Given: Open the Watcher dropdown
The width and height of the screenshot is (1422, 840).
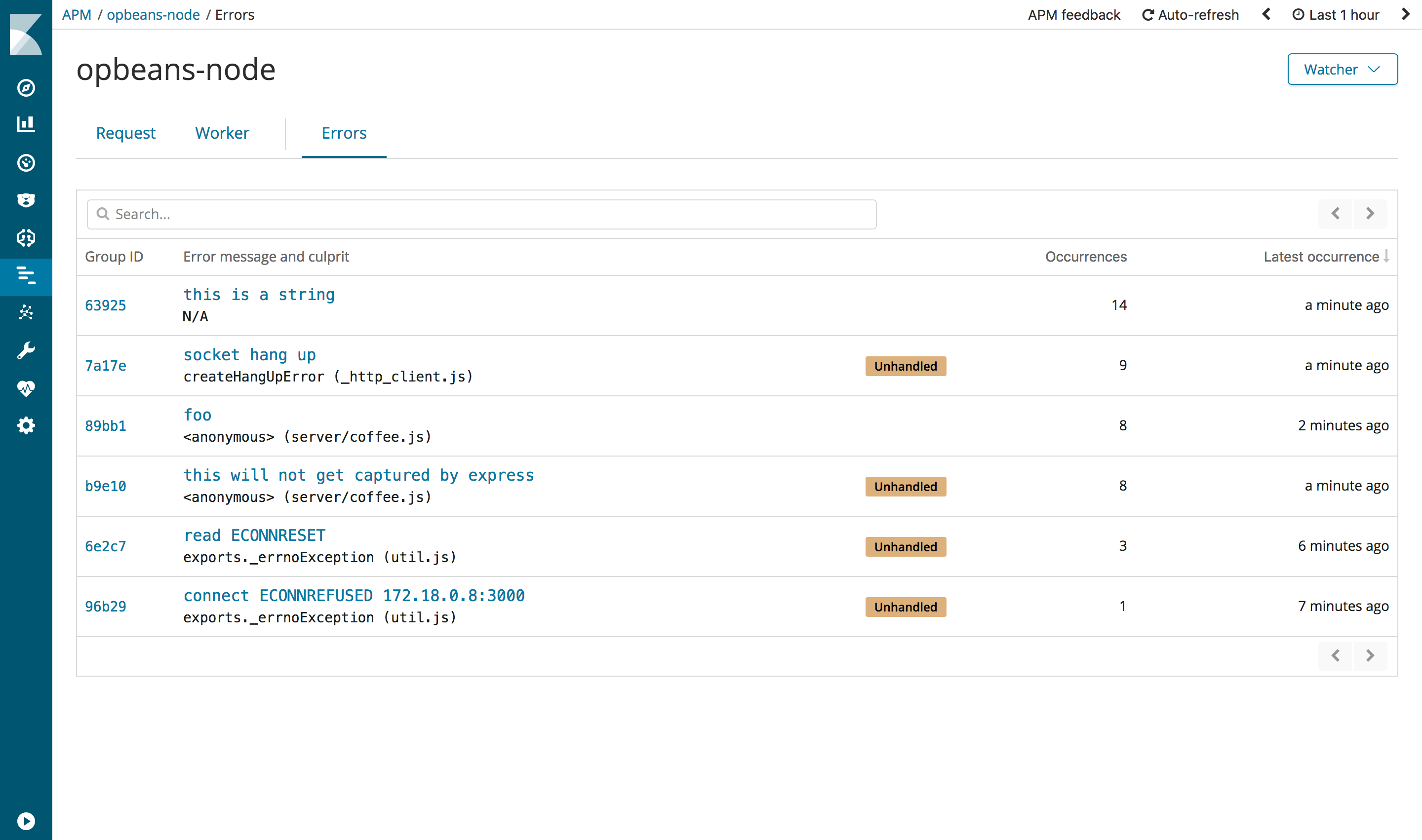Looking at the screenshot, I should tap(1342, 69).
